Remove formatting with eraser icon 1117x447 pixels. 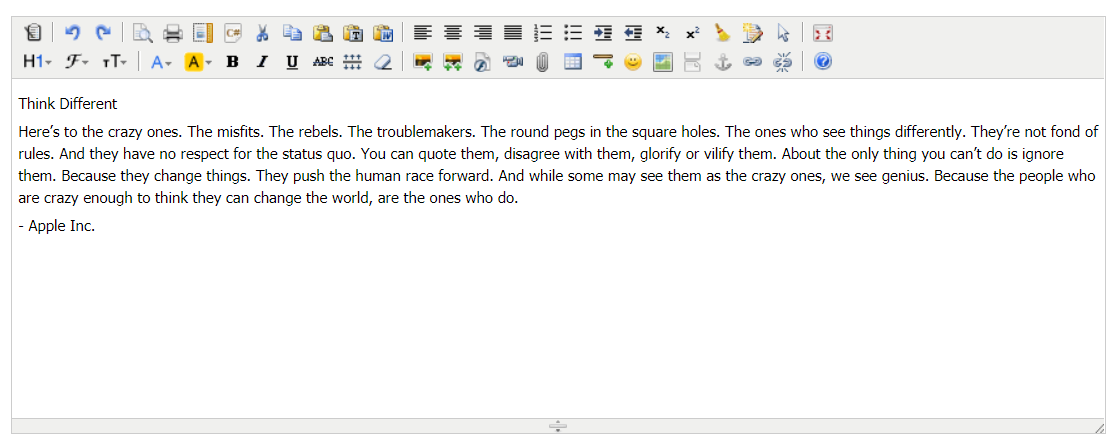[x=383, y=62]
